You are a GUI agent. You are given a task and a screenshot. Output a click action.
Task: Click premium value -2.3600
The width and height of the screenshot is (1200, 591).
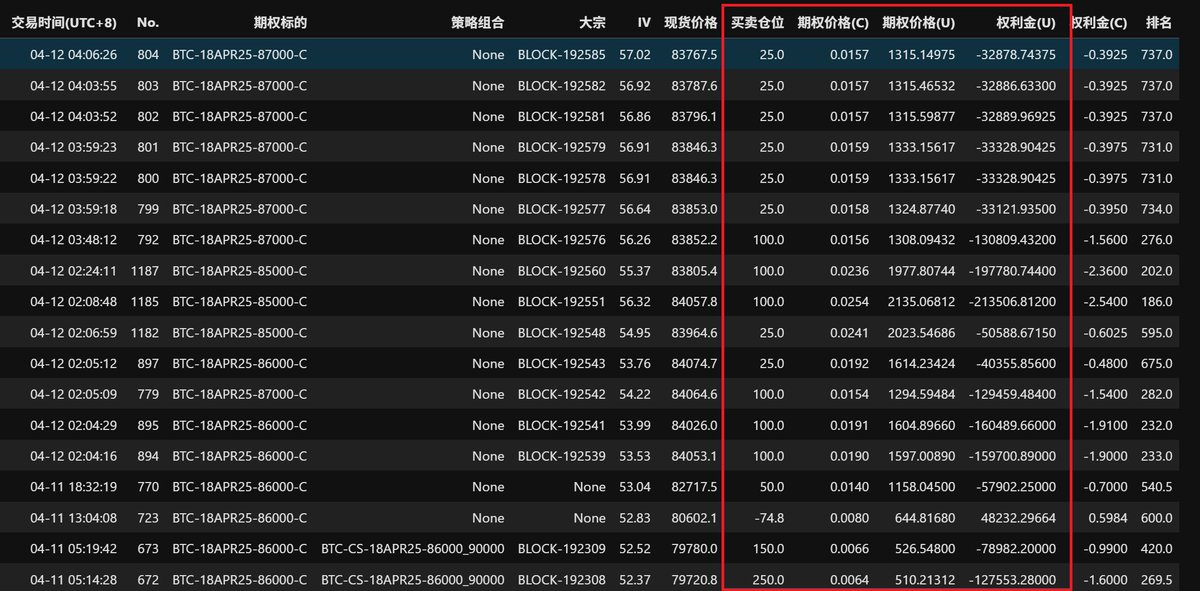(1107, 271)
